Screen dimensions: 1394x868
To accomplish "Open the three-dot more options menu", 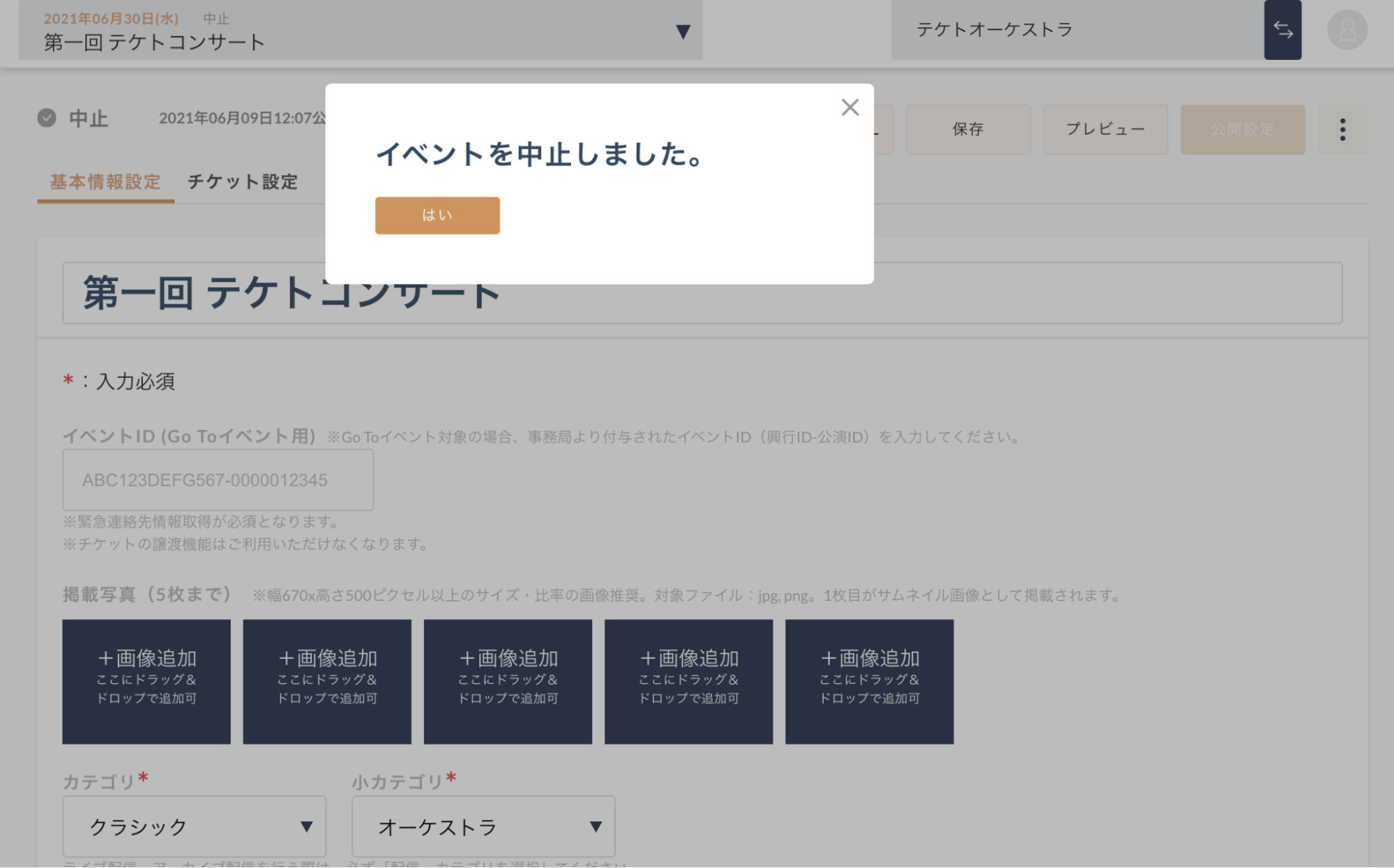I will 1342,130.
